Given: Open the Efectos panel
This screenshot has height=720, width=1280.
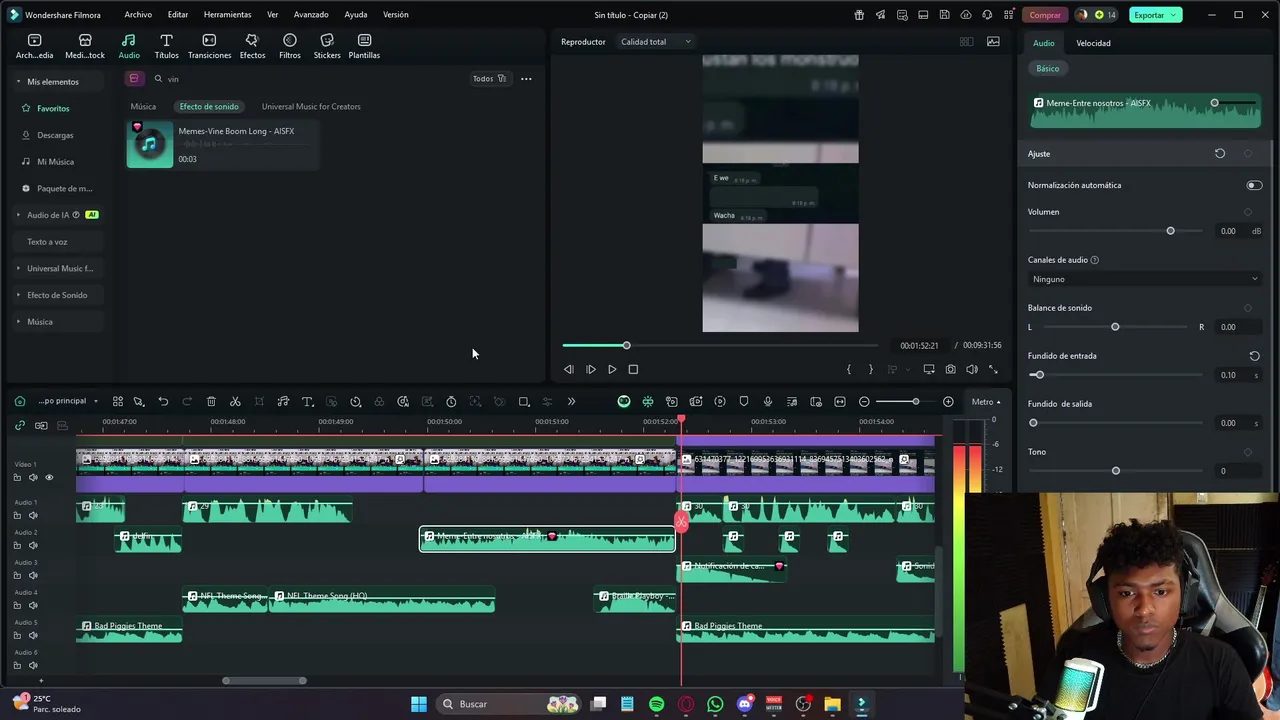Looking at the screenshot, I should 252,46.
